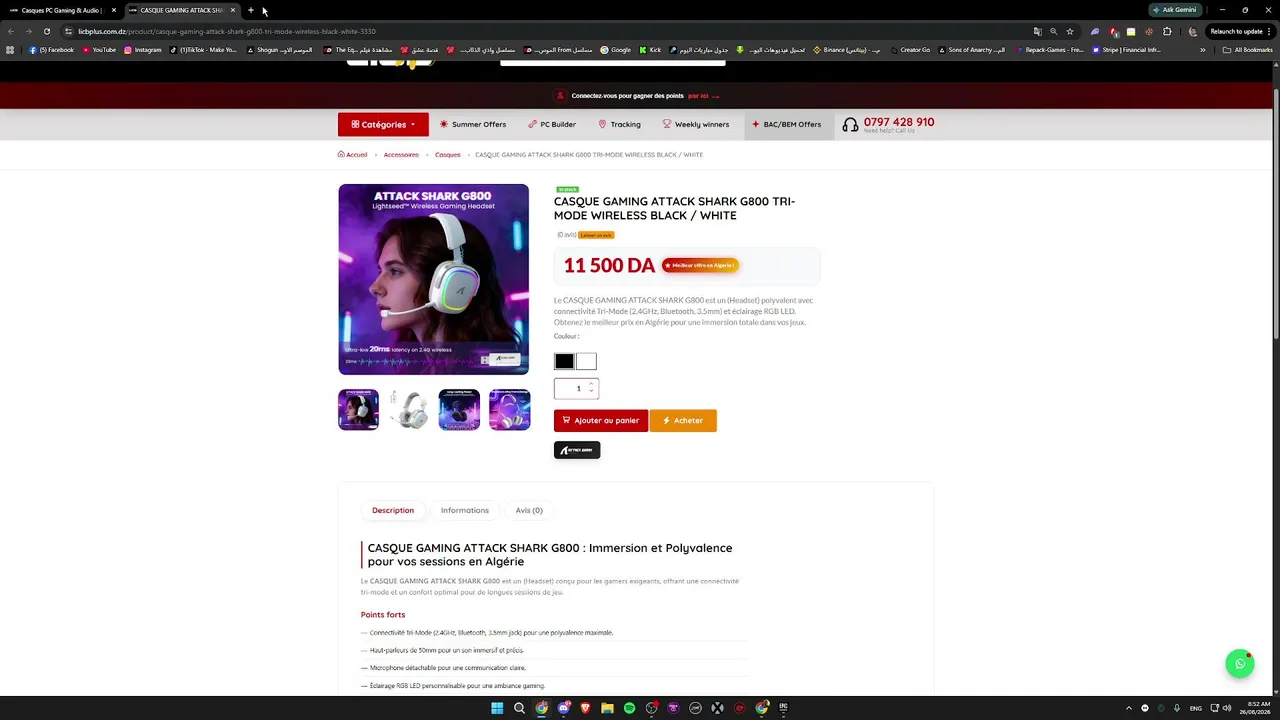
Task: Click the main product image
Action: click(433, 279)
